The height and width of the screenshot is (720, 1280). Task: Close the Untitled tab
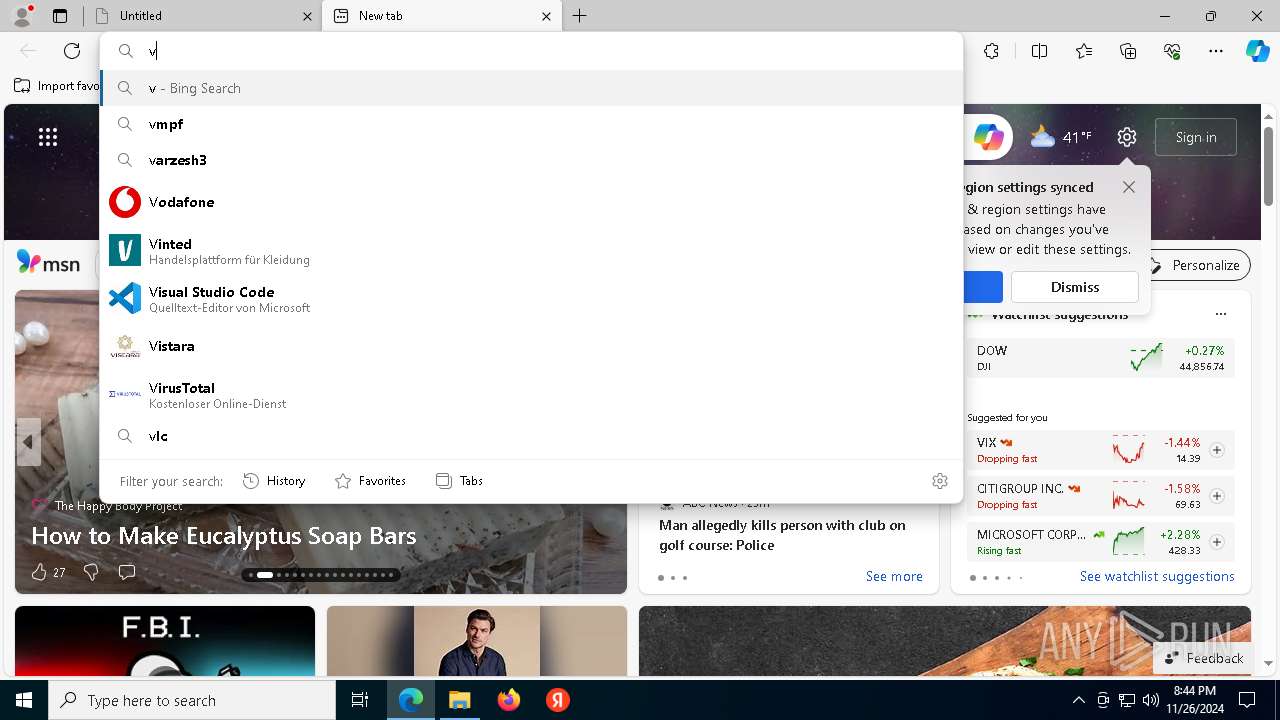(307, 16)
